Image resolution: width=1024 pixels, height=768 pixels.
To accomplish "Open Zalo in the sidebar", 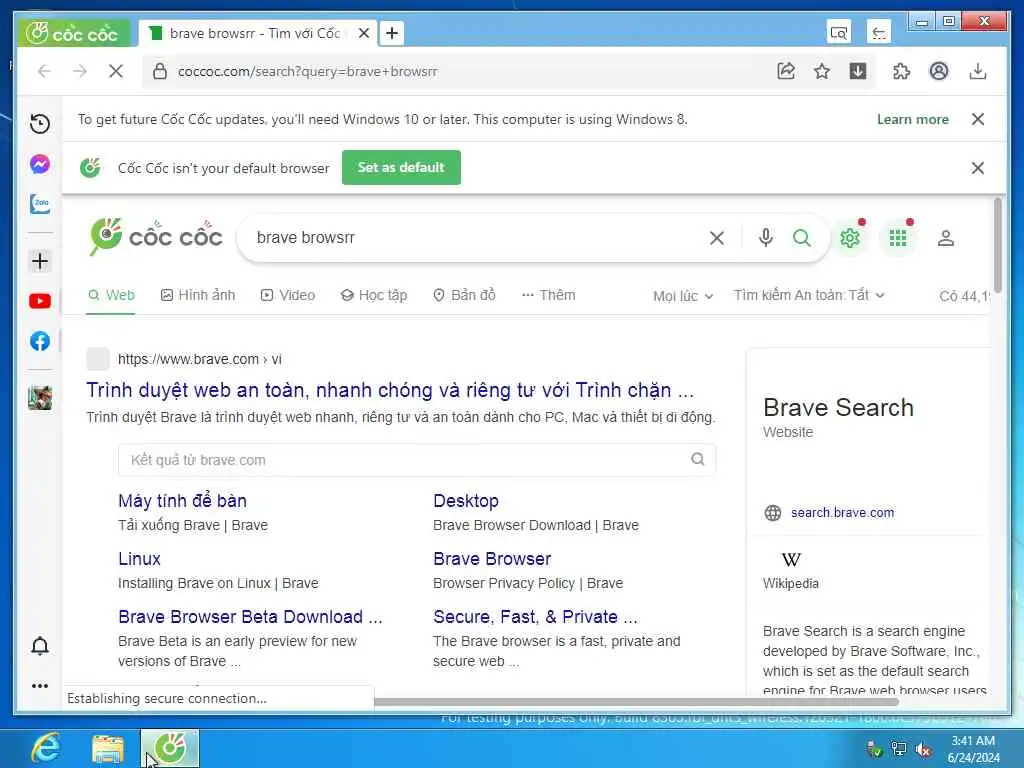I will (40, 204).
